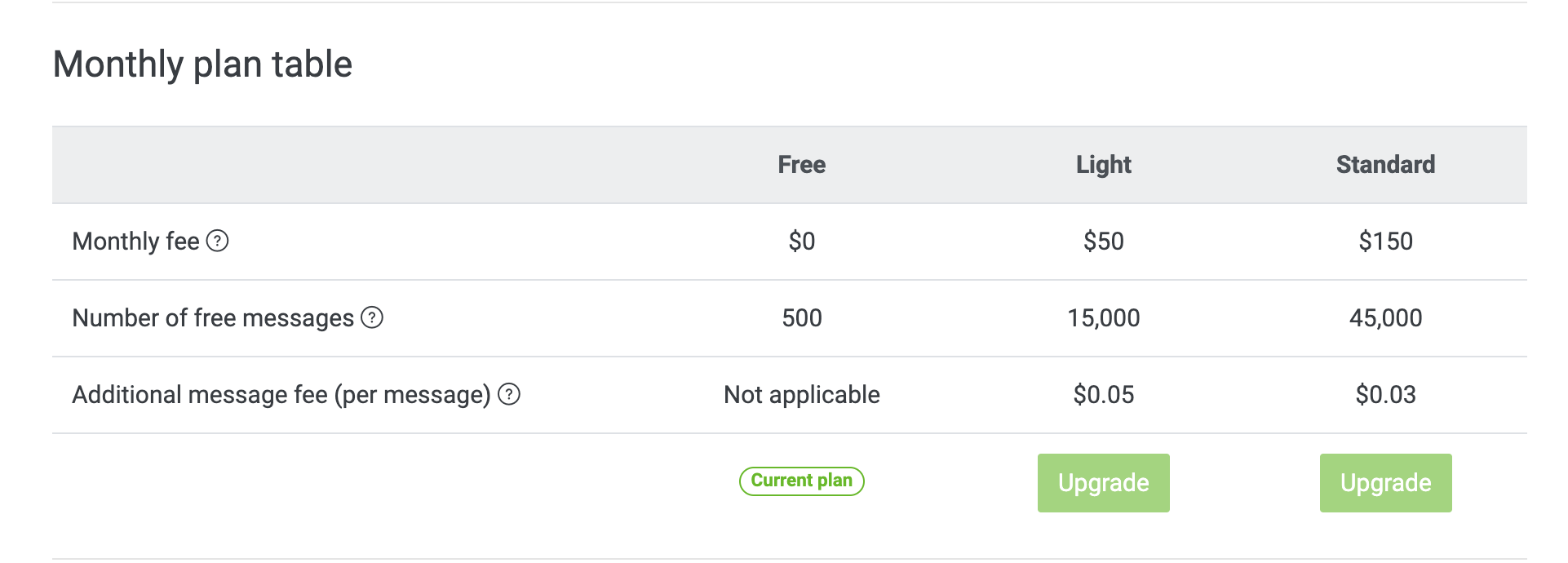Upgrade to the Light plan
This screenshot has height=563, width=1568.
pos(1103,483)
